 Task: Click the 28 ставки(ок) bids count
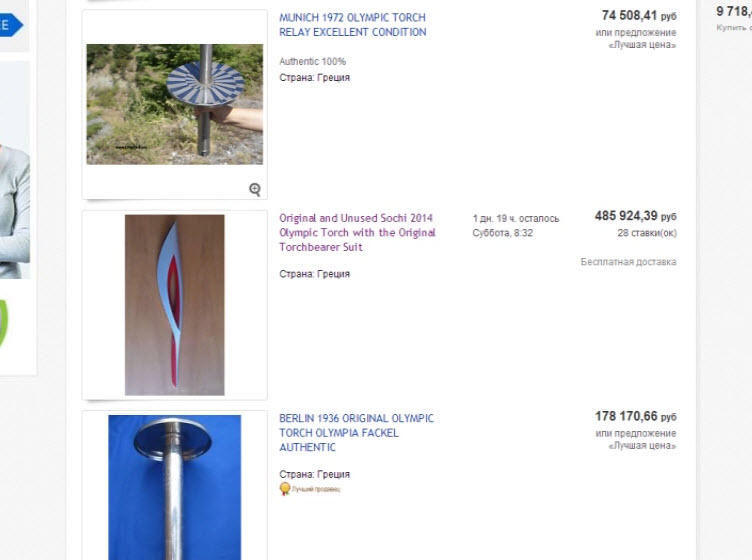point(647,233)
